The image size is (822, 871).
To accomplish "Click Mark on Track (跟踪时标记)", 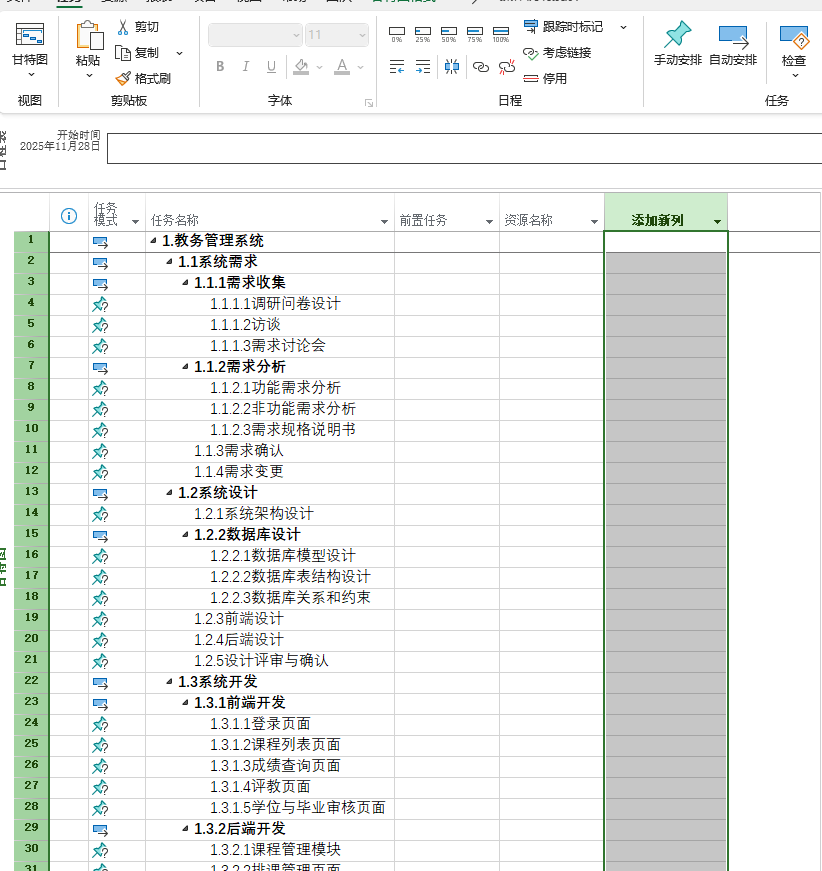I will 563,26.
